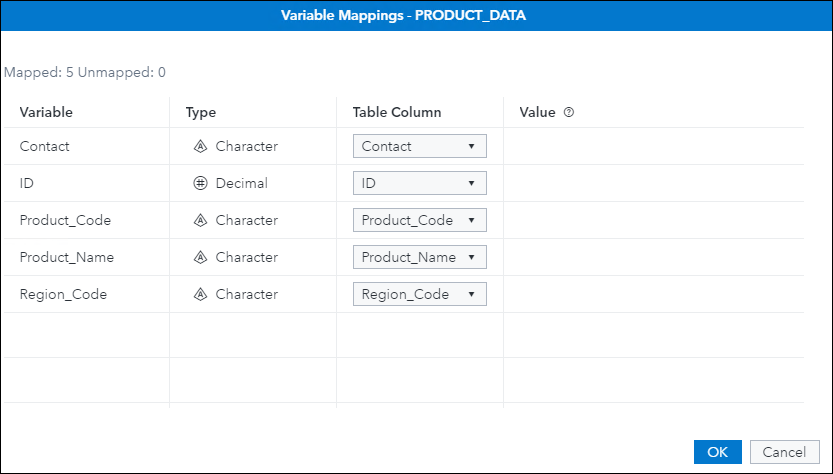Select the Product_Name variable name

tap(67, 257)
